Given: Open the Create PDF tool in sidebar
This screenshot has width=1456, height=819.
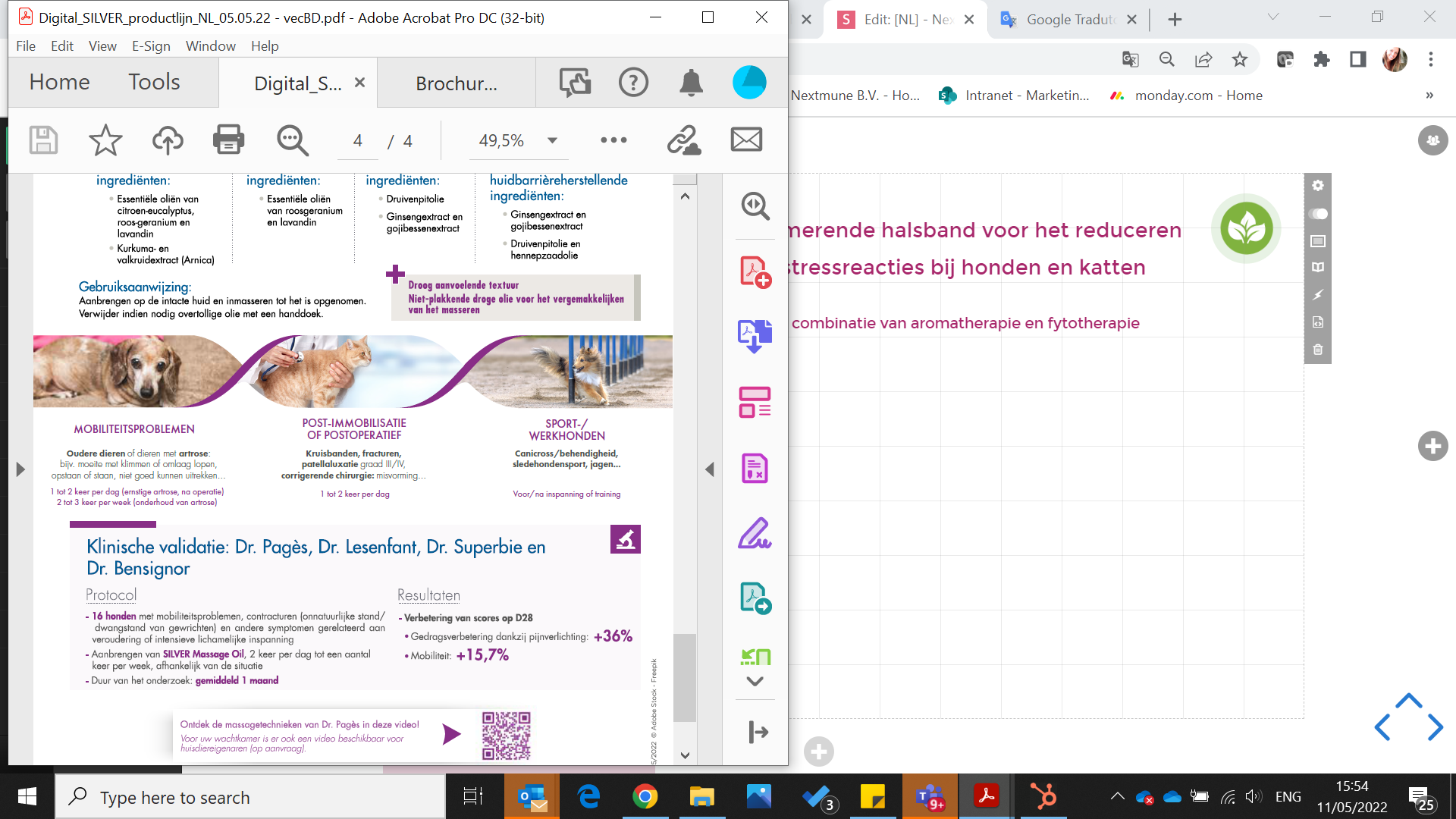Looking at the screenshot, I should pos(755,272).
